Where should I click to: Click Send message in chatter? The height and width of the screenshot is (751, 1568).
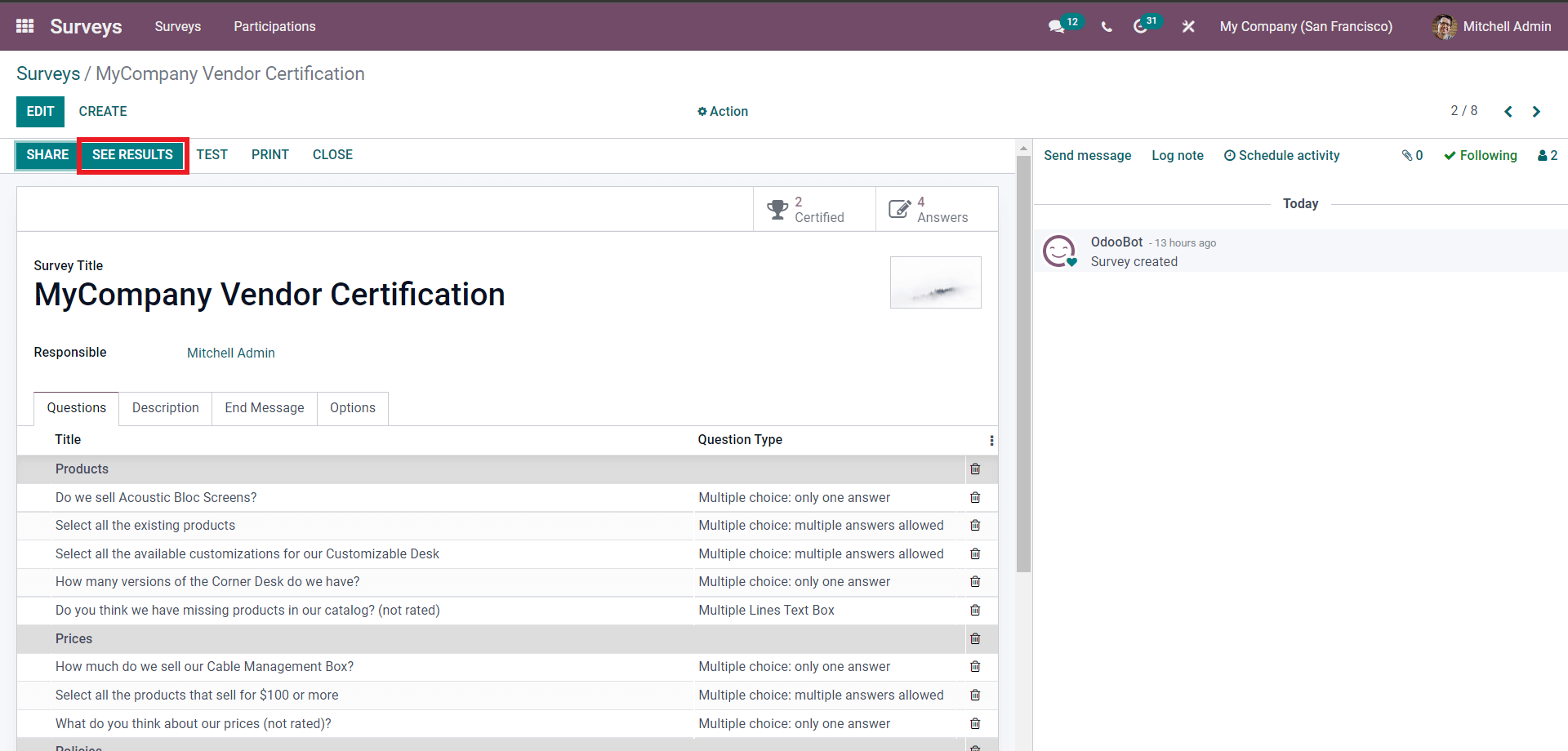click(1087, 155)
